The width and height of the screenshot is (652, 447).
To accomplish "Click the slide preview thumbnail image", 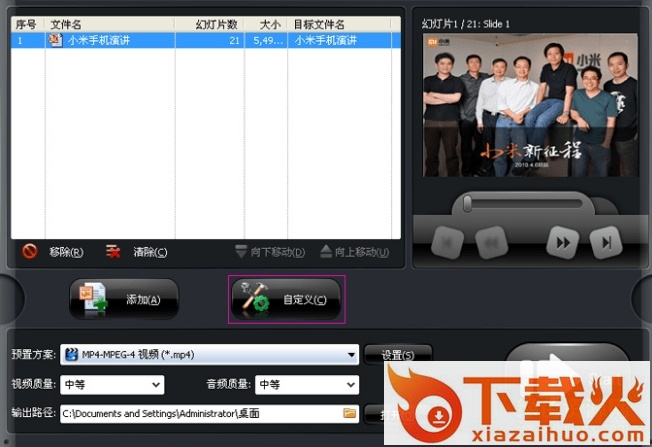I will [531, 105].
